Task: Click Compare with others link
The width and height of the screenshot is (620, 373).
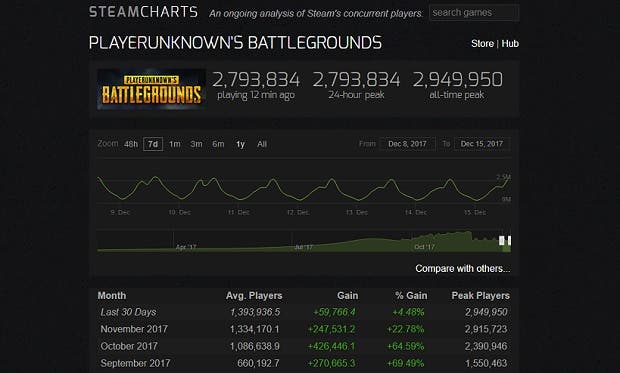Action: [x=463, y=269]
